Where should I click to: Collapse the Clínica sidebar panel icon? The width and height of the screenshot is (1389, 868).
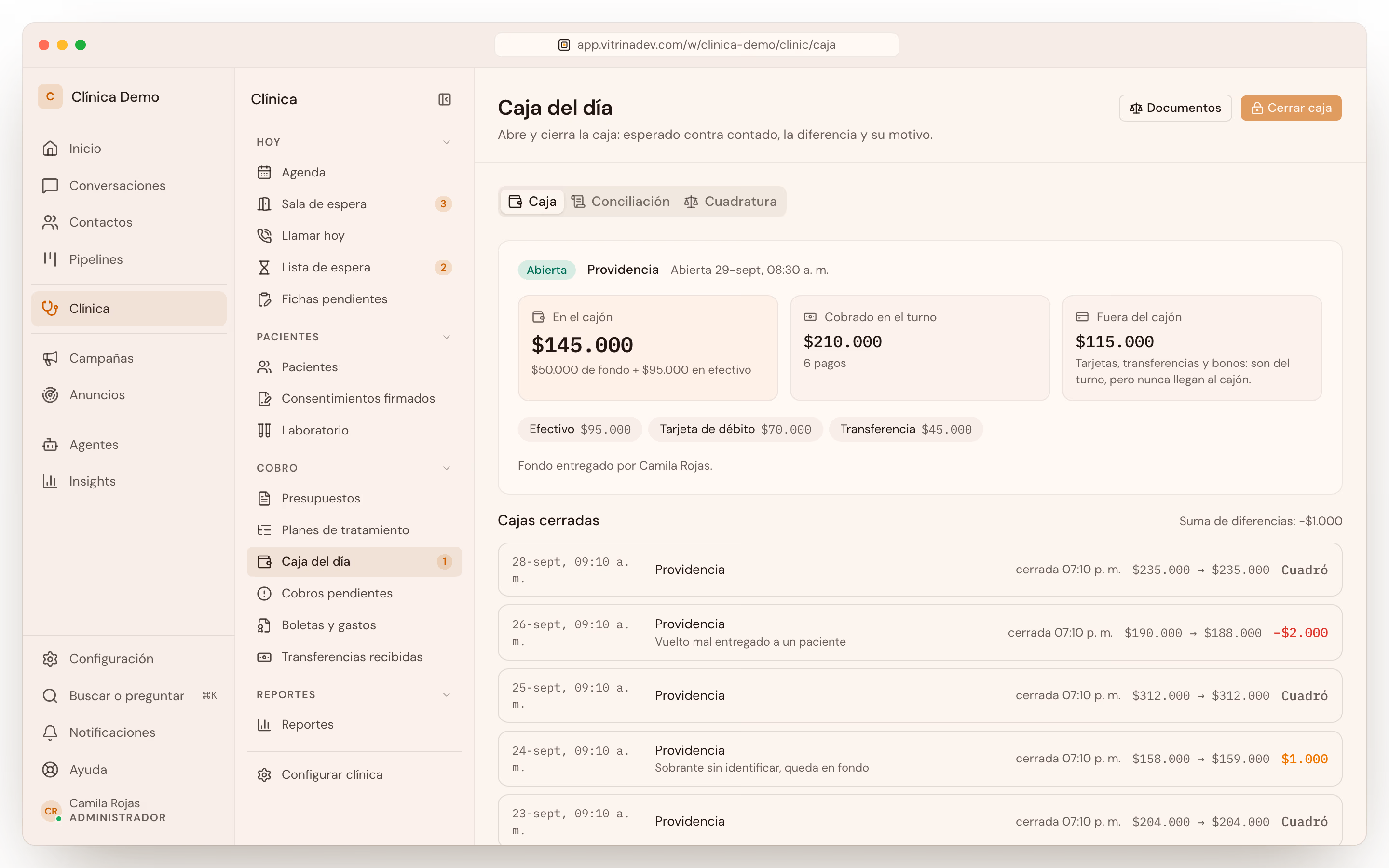[444, 99]
